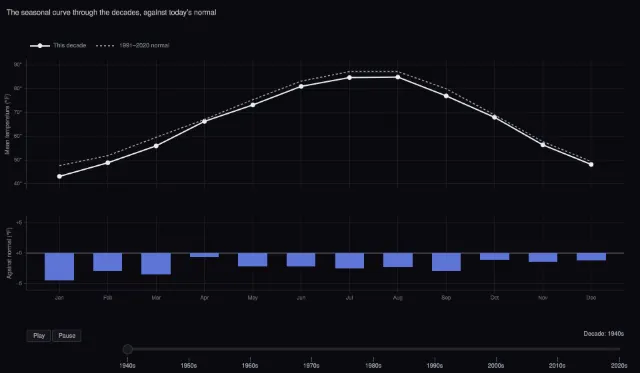The height and width of the screenshot is (373, 640).
Task: Click the Play animation button
Action: [x=39, y=336]
